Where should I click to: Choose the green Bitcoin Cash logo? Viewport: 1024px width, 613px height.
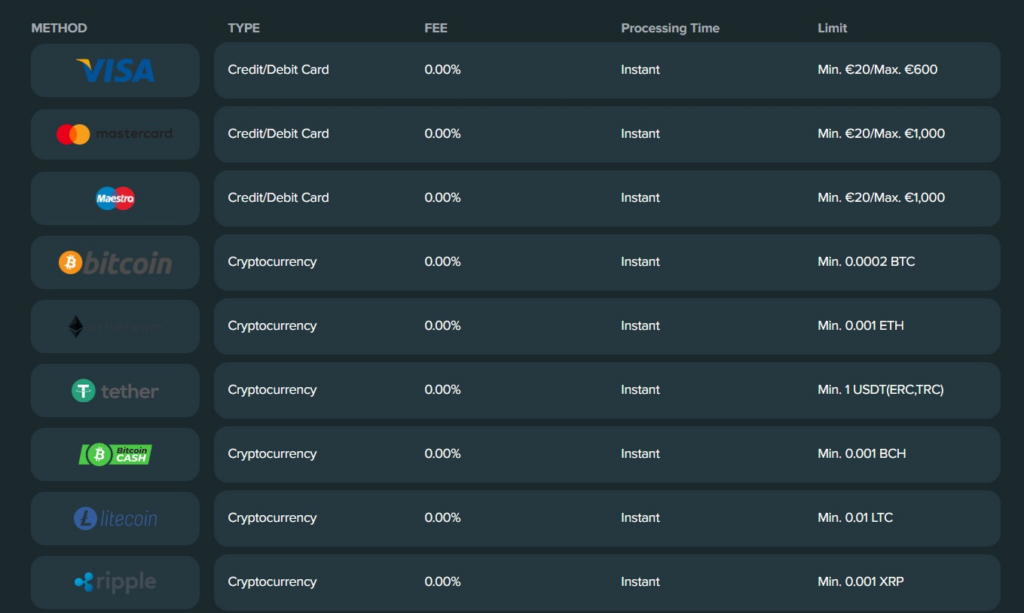115,454
